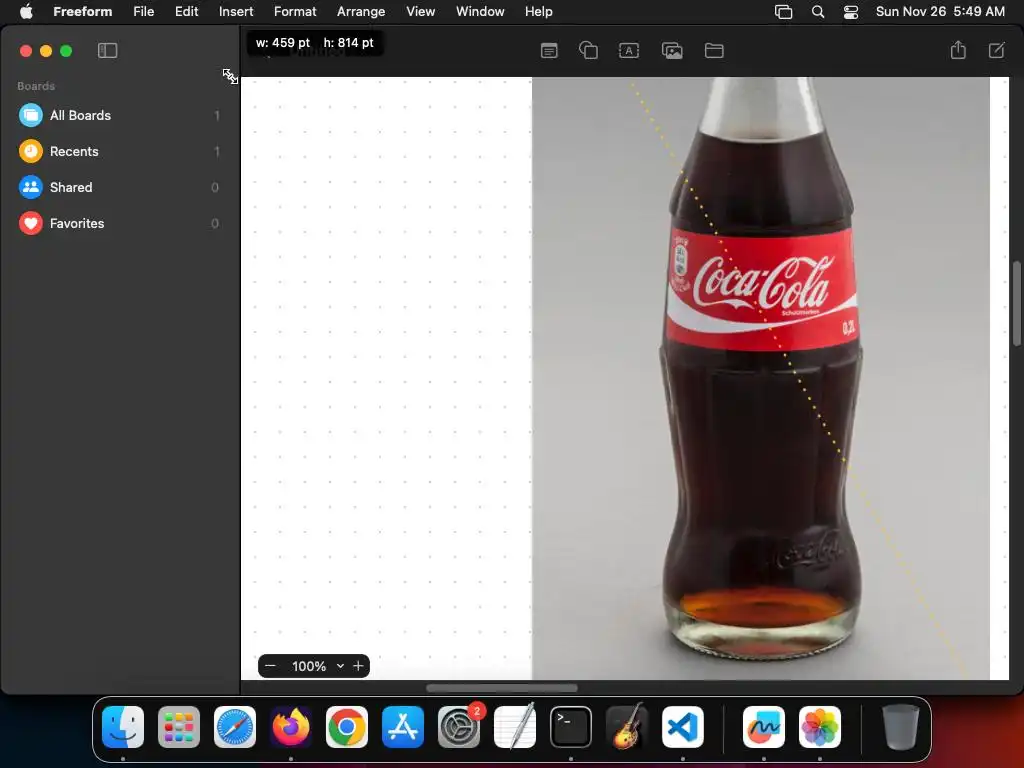The width and height of the screenshot is (1024, 768).
Task: Open the Help menu
Action: coord(539,12)
